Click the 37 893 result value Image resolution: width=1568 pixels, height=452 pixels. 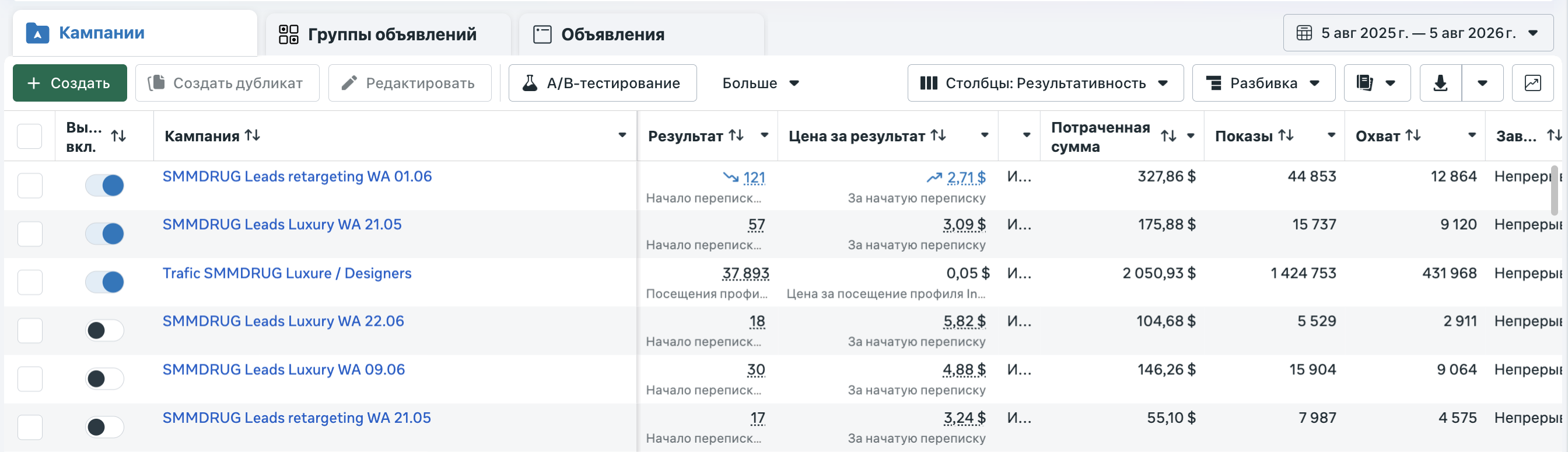[745, 273]
